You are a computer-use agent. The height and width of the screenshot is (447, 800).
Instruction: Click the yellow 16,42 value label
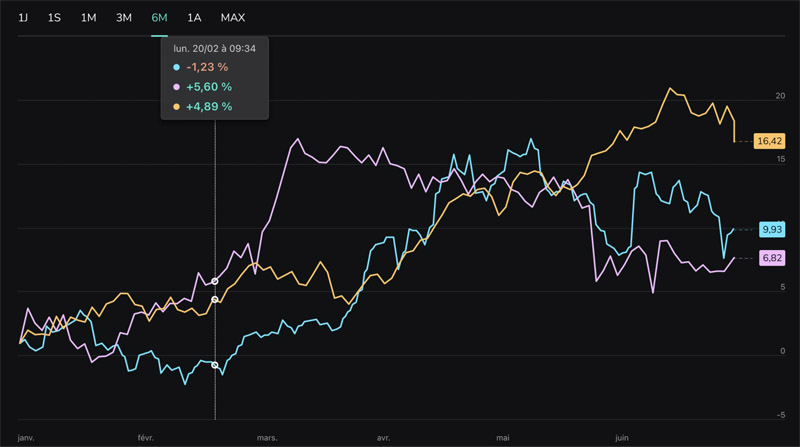coord(769,141)
